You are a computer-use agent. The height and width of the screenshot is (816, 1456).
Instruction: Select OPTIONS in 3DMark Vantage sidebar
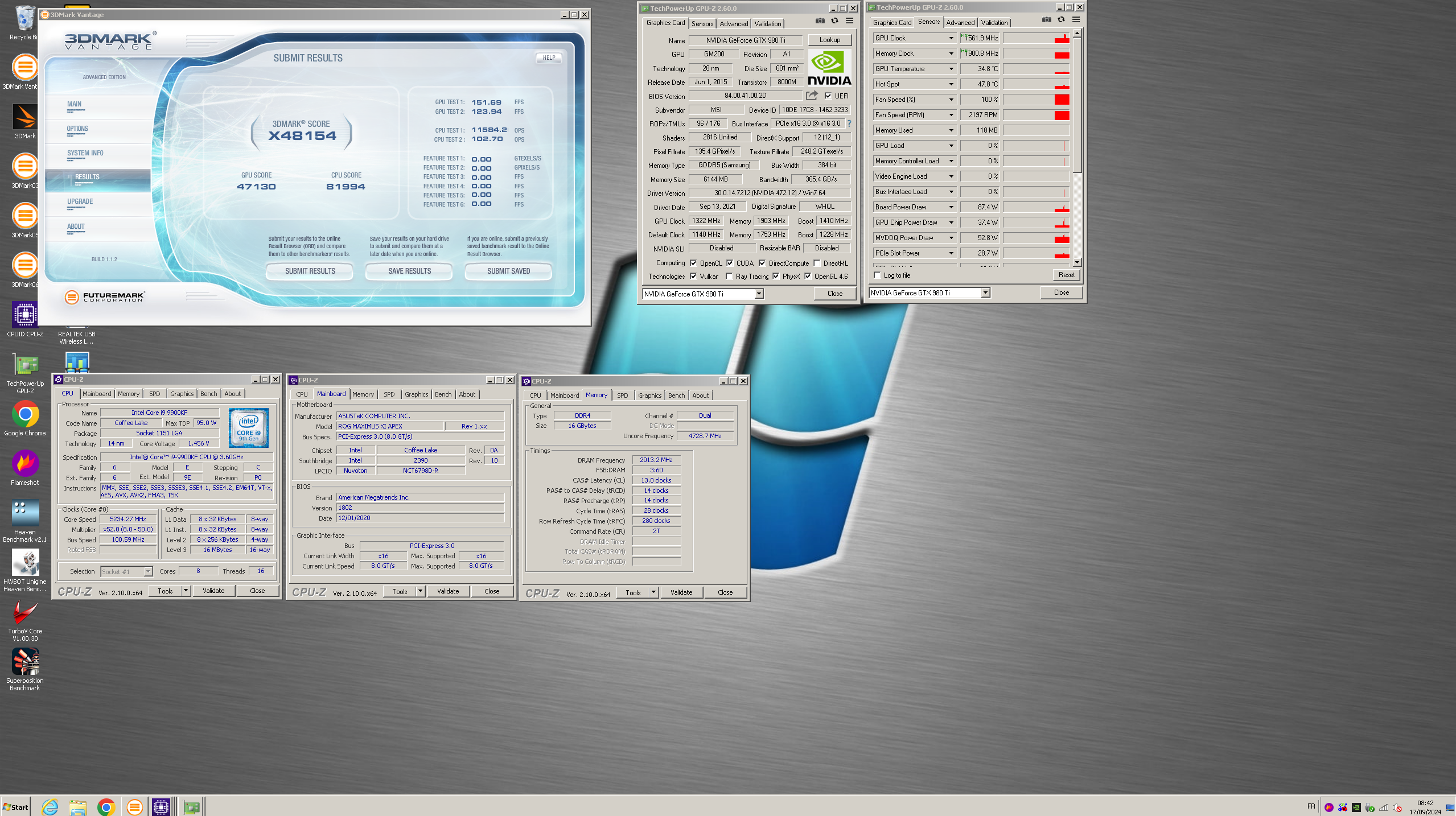(77, 129)
